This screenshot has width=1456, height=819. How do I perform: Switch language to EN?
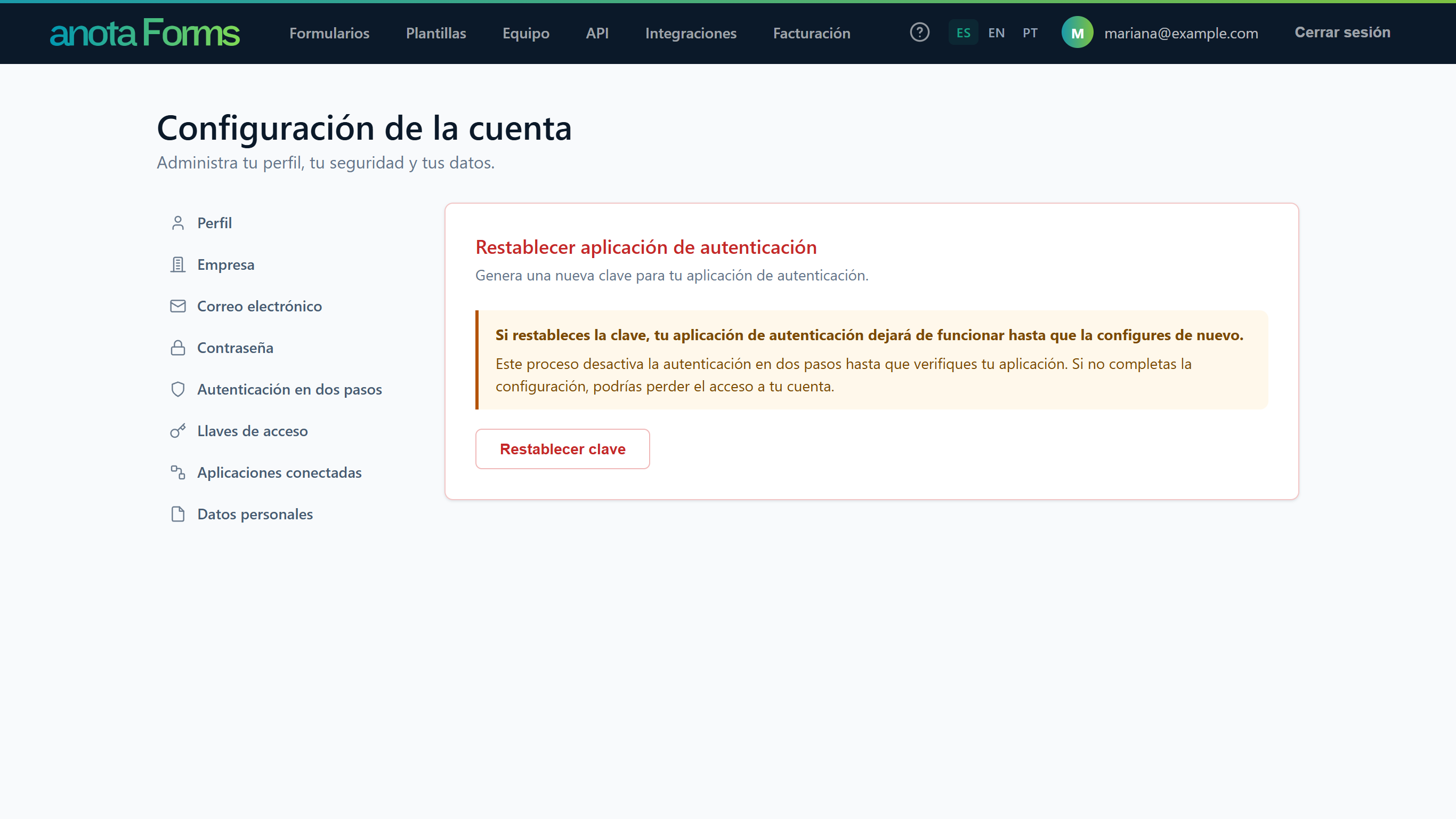[x=997, y=33]
